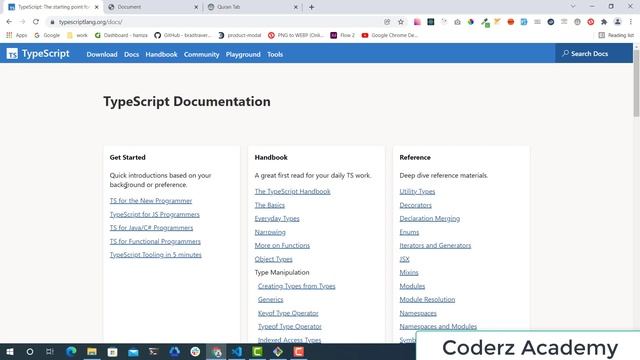640x360 pixels.
Task: Open Decorators reference link
Action: (x=415, y=205)
